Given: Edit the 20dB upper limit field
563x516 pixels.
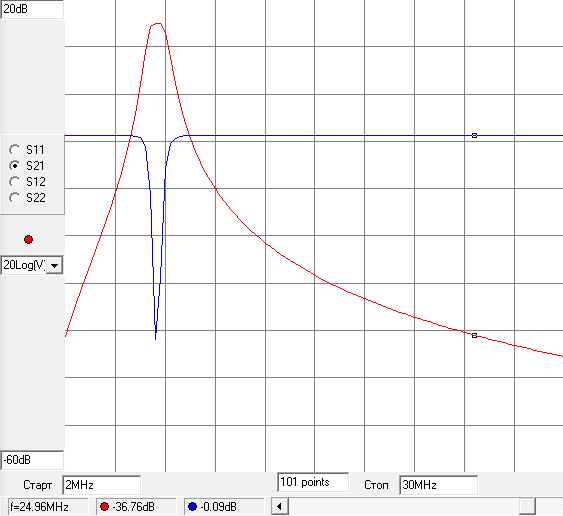Looking at the screenshot, I should pos(32,9).
